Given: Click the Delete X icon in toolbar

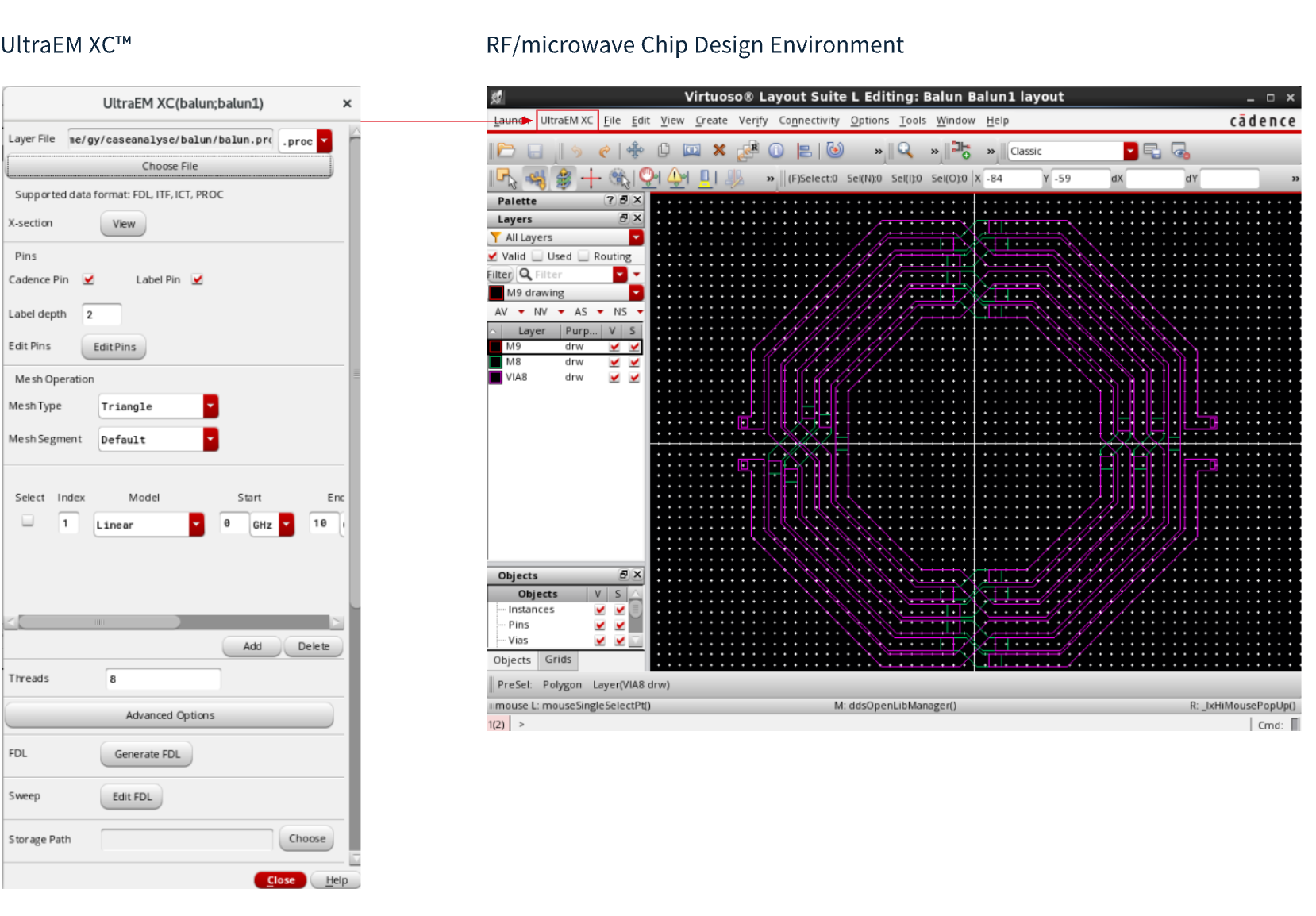Looking at the screenshot, I should [x=719, y=151].
